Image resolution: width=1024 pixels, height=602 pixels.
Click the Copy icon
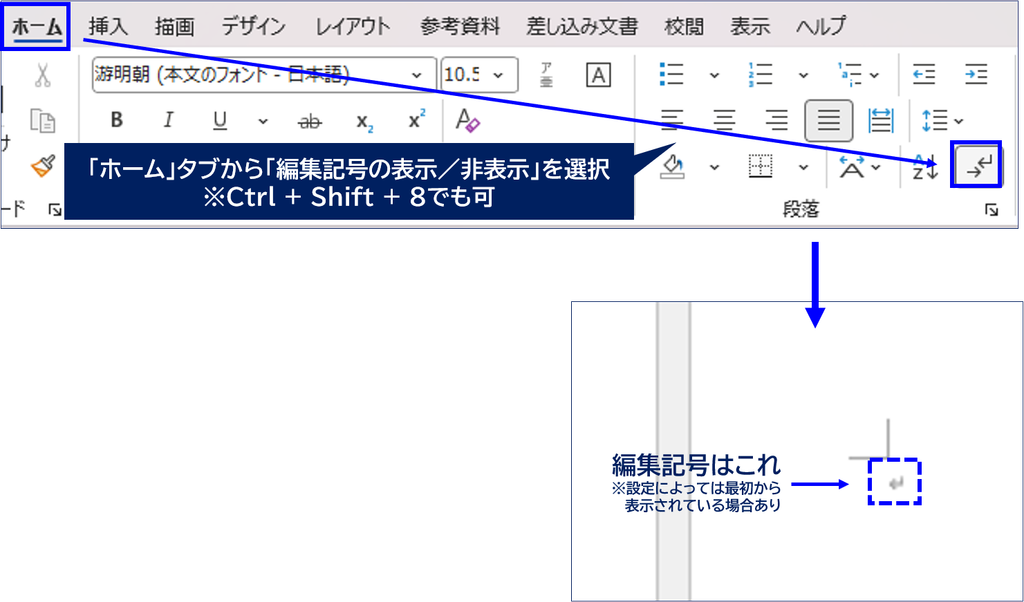coord(42,121)
